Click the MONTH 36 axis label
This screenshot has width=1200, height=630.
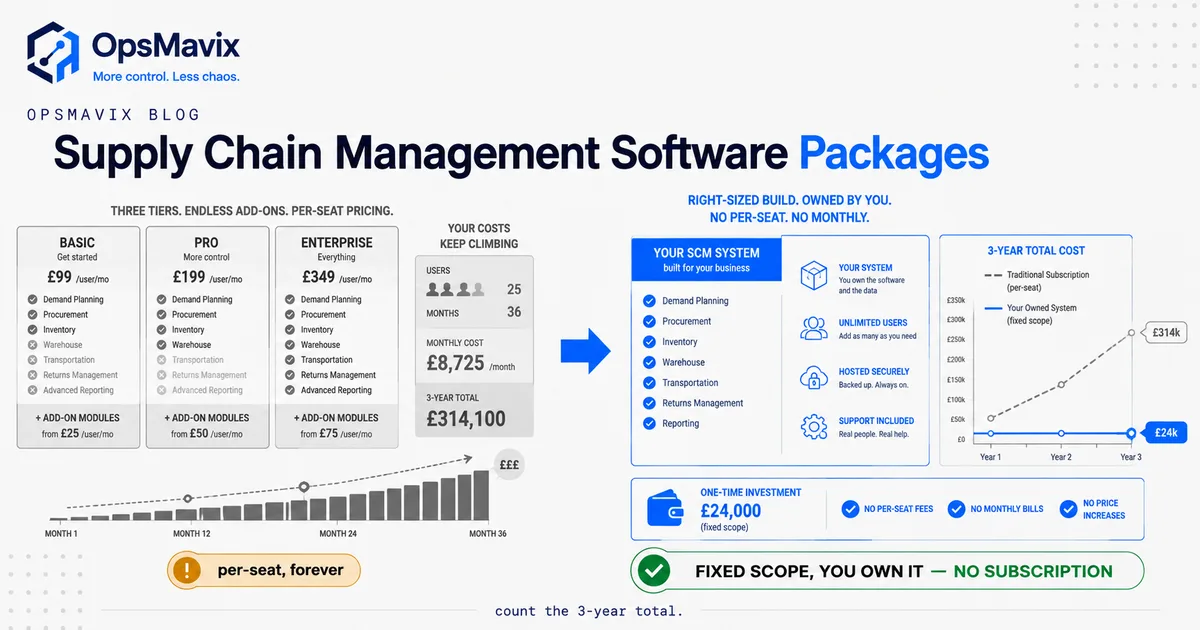(488, 534)
